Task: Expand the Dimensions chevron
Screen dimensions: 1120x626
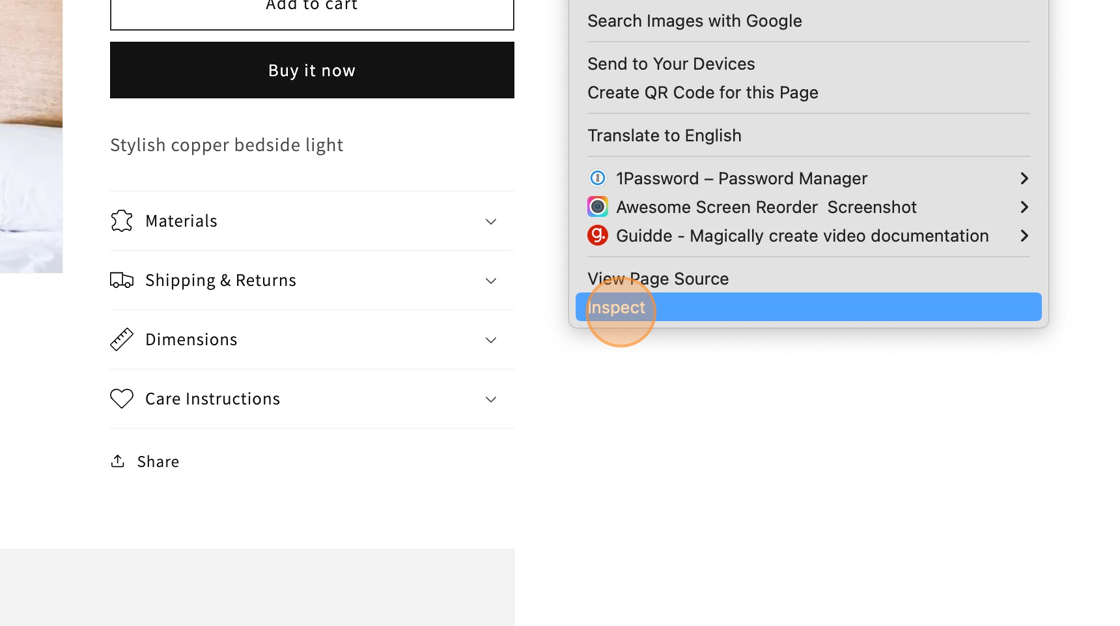Action: [491, 340]
